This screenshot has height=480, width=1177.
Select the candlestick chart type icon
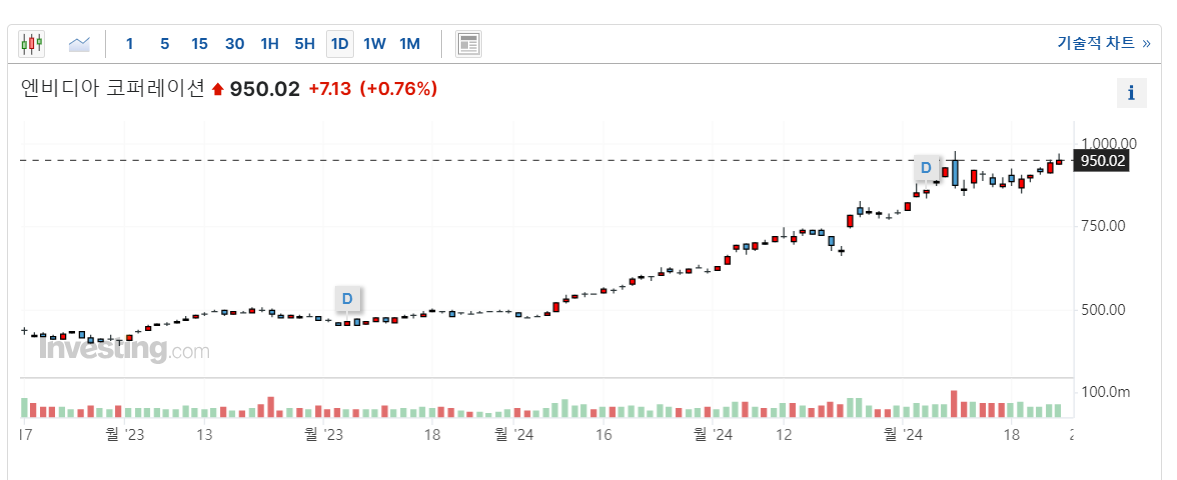tap(32, 44)
